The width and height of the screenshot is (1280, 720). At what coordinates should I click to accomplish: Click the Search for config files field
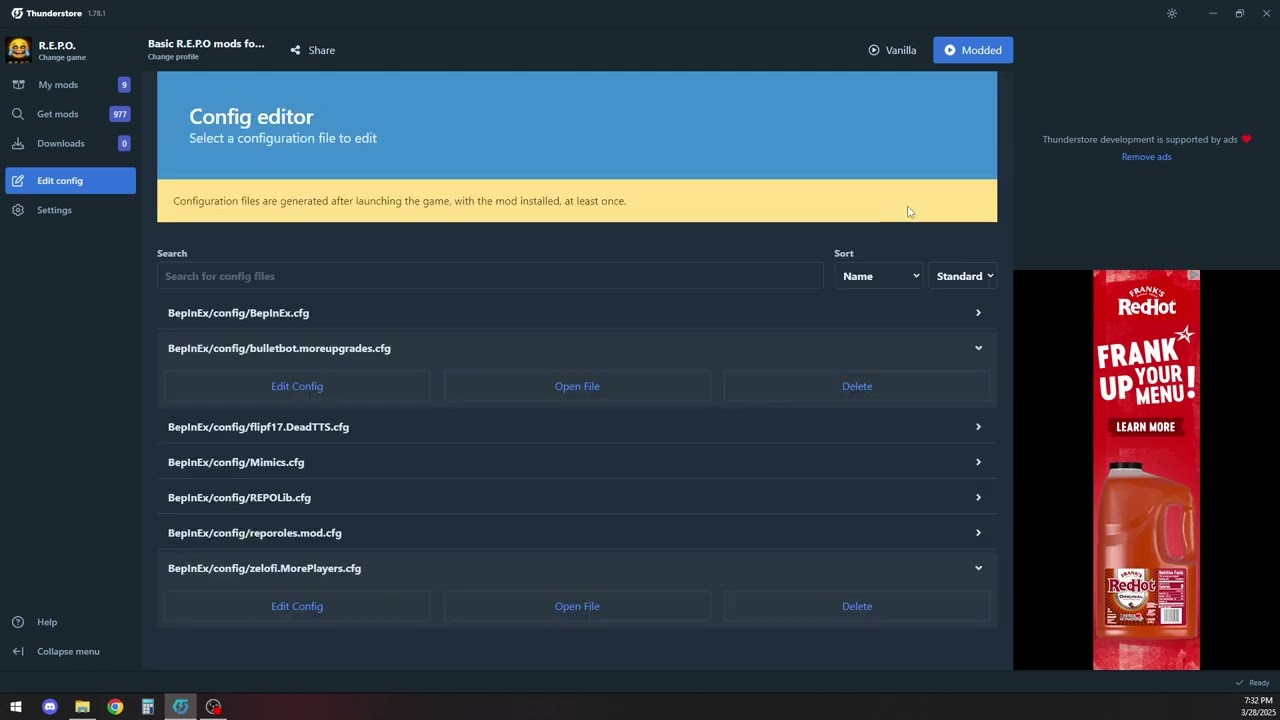pos(490,276)
